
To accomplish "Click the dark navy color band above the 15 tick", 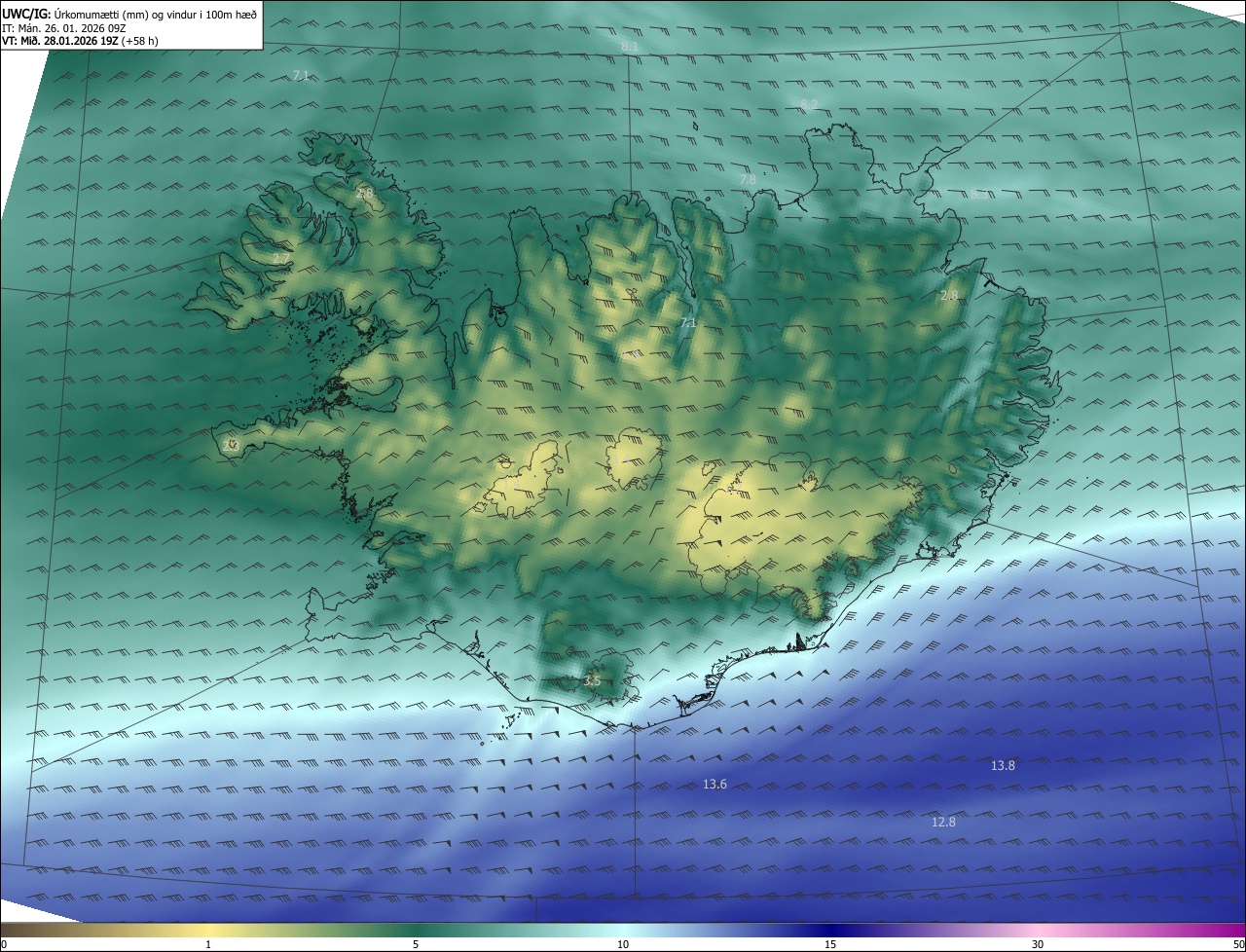I will coord(830,930).
